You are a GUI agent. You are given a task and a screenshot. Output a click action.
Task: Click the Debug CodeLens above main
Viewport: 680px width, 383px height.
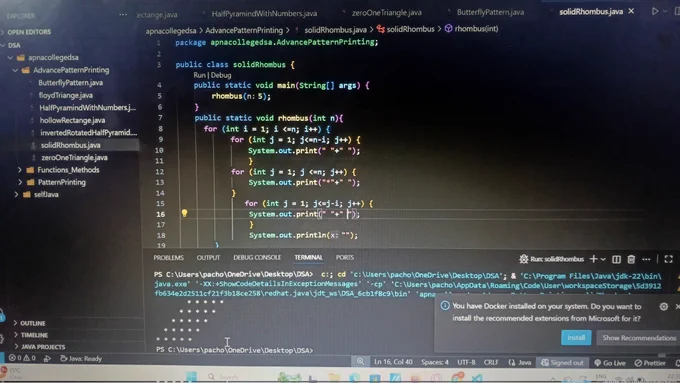[221, 75]
